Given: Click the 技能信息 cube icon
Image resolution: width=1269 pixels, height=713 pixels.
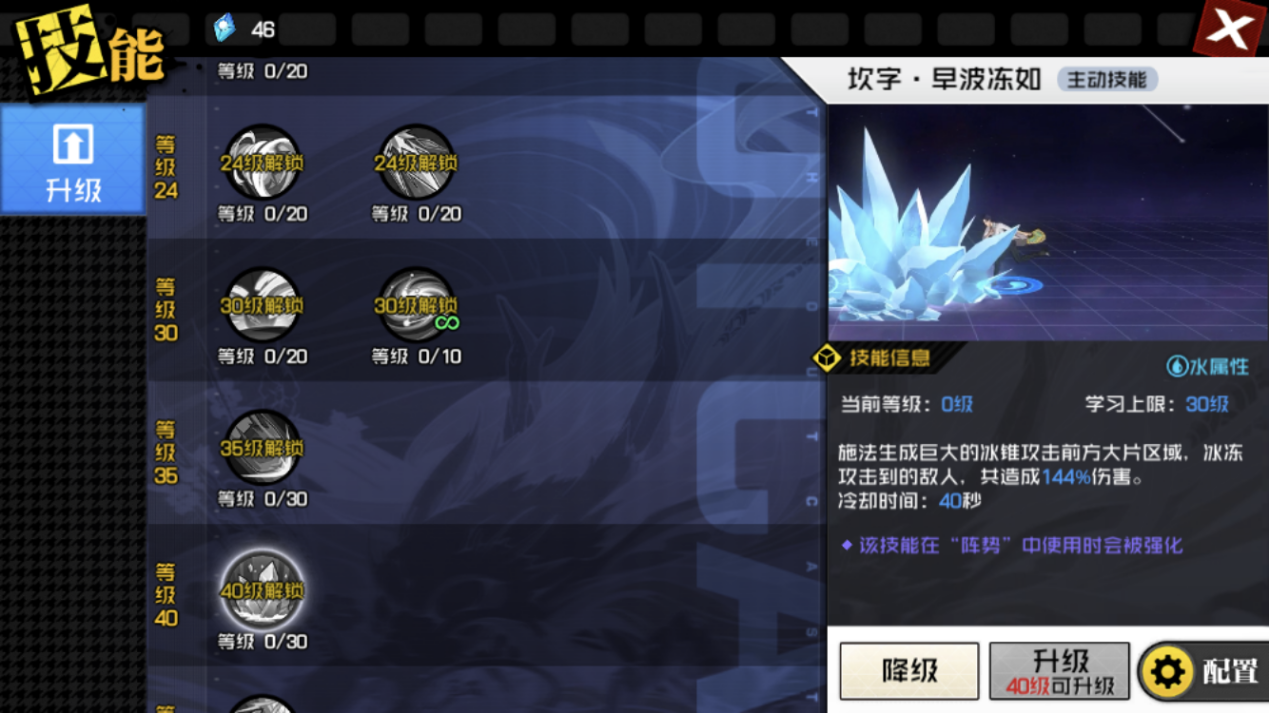Looking at the screenshot, I should tap(827, 358).
